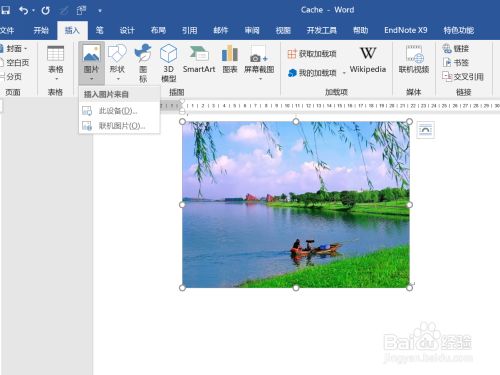Image resolution: width=500 pixels, height=375 pixels.
Task: Click the picture's bottom-right resize handle
Action: 409,288
